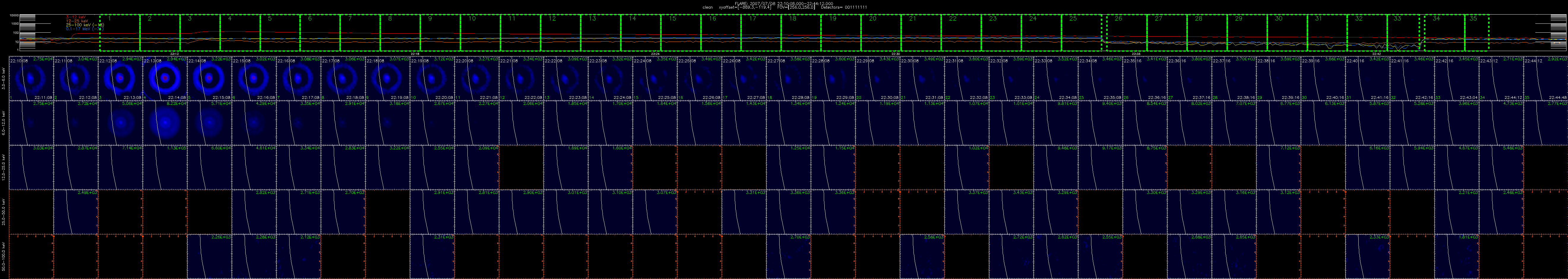
Task: Open 3-6 keV image starting 22:12:08
Action: click(121, 78)
